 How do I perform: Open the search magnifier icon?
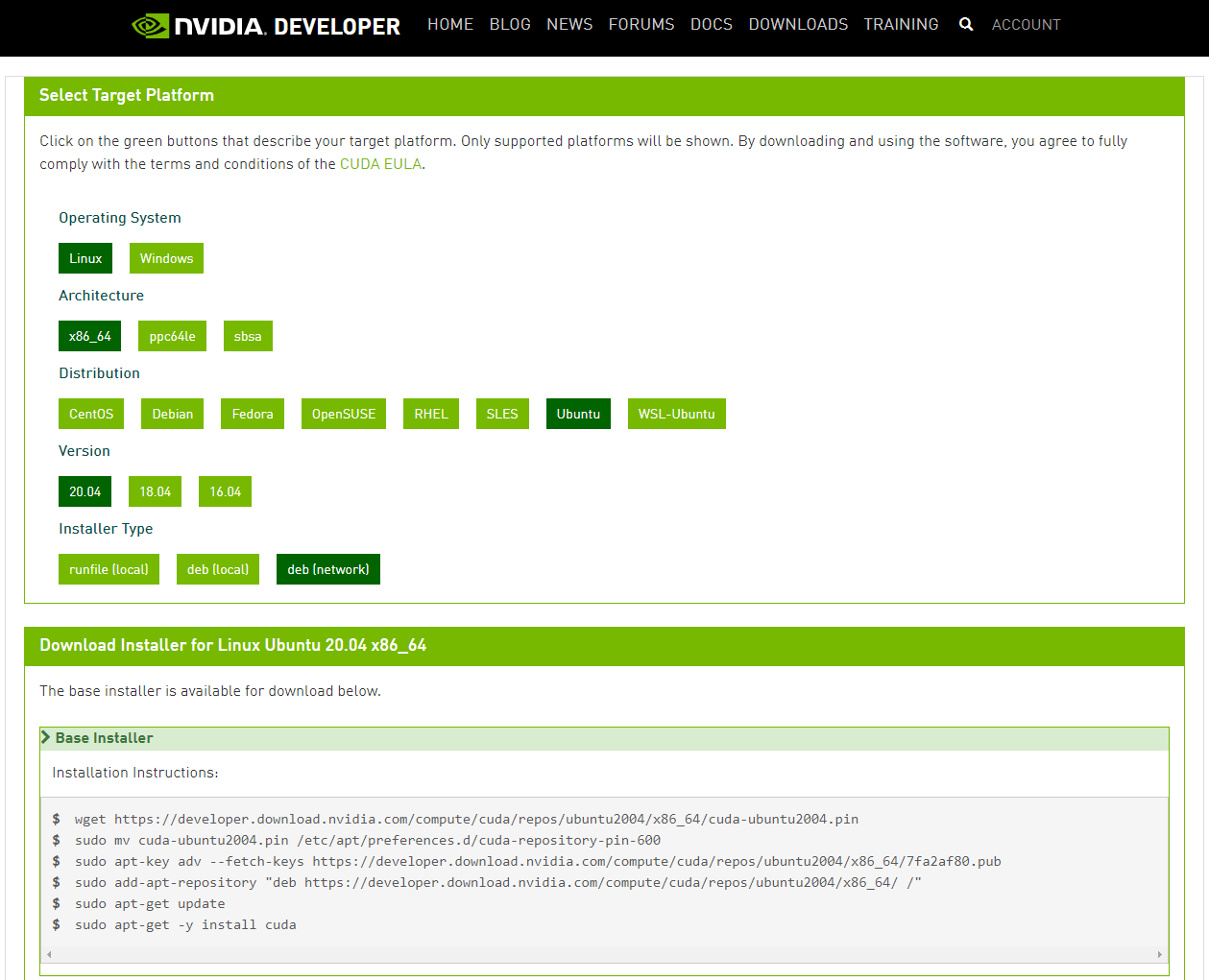click(966, 24)
